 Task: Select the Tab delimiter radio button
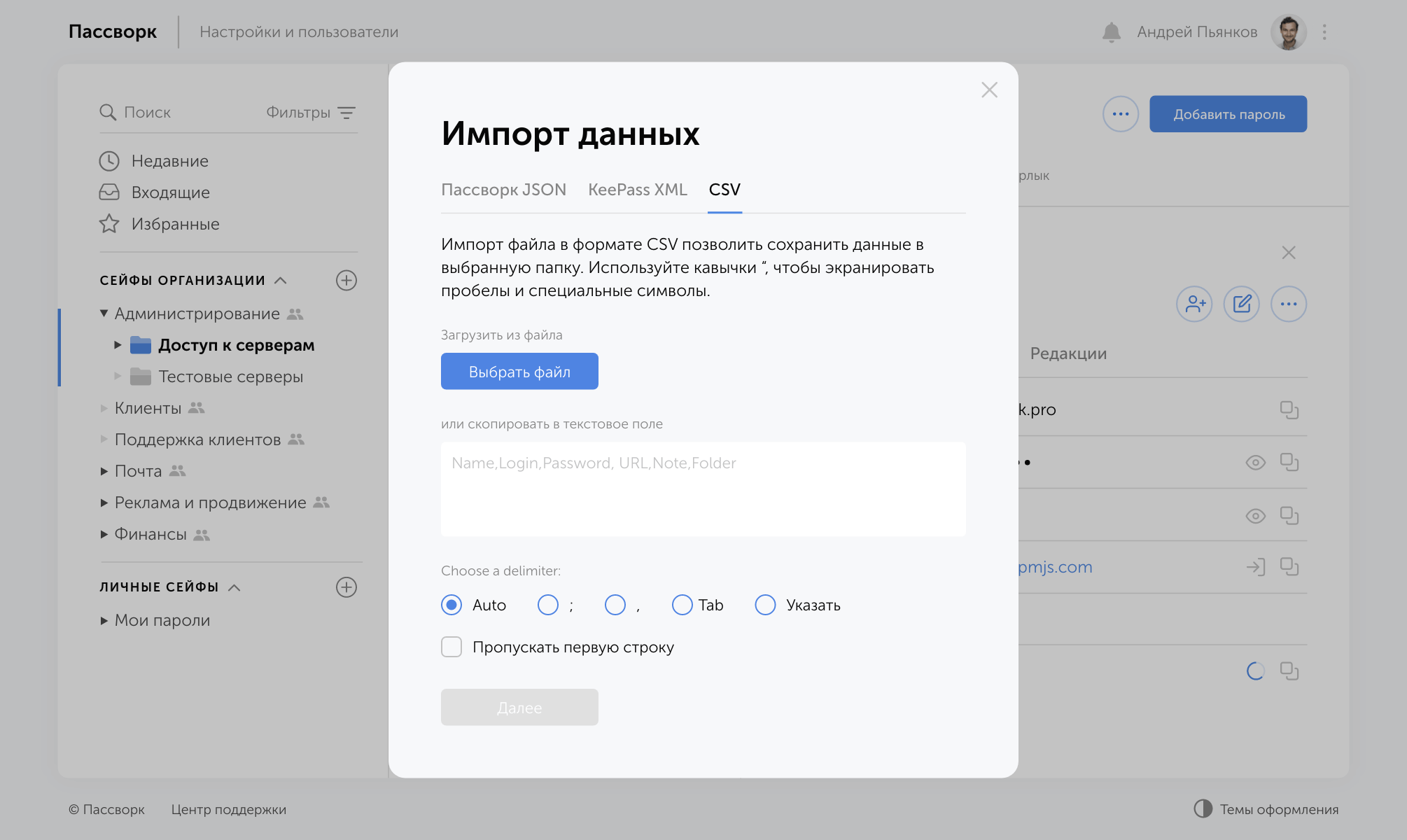682,605
